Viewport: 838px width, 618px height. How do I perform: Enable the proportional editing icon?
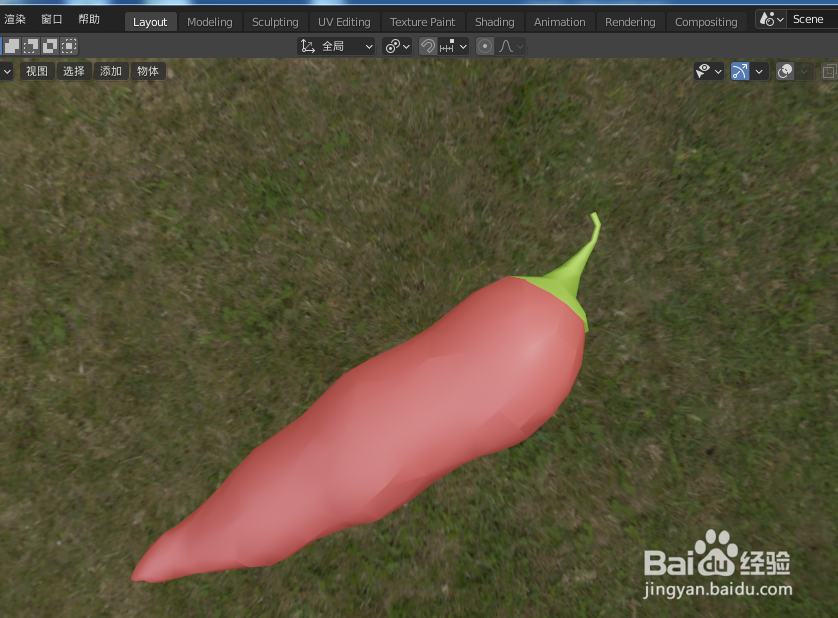pos(485,46)
